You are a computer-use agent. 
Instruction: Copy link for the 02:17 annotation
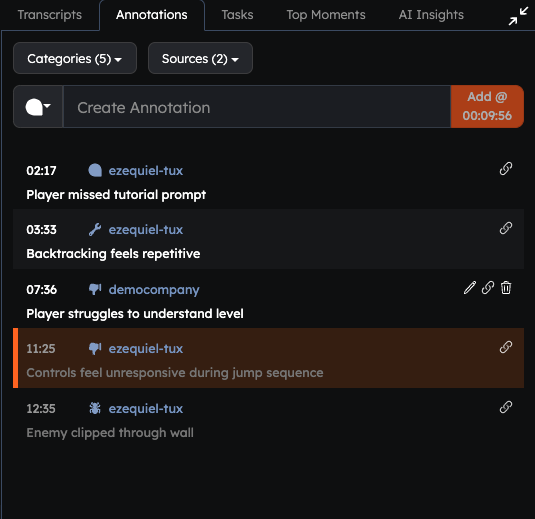506,169
